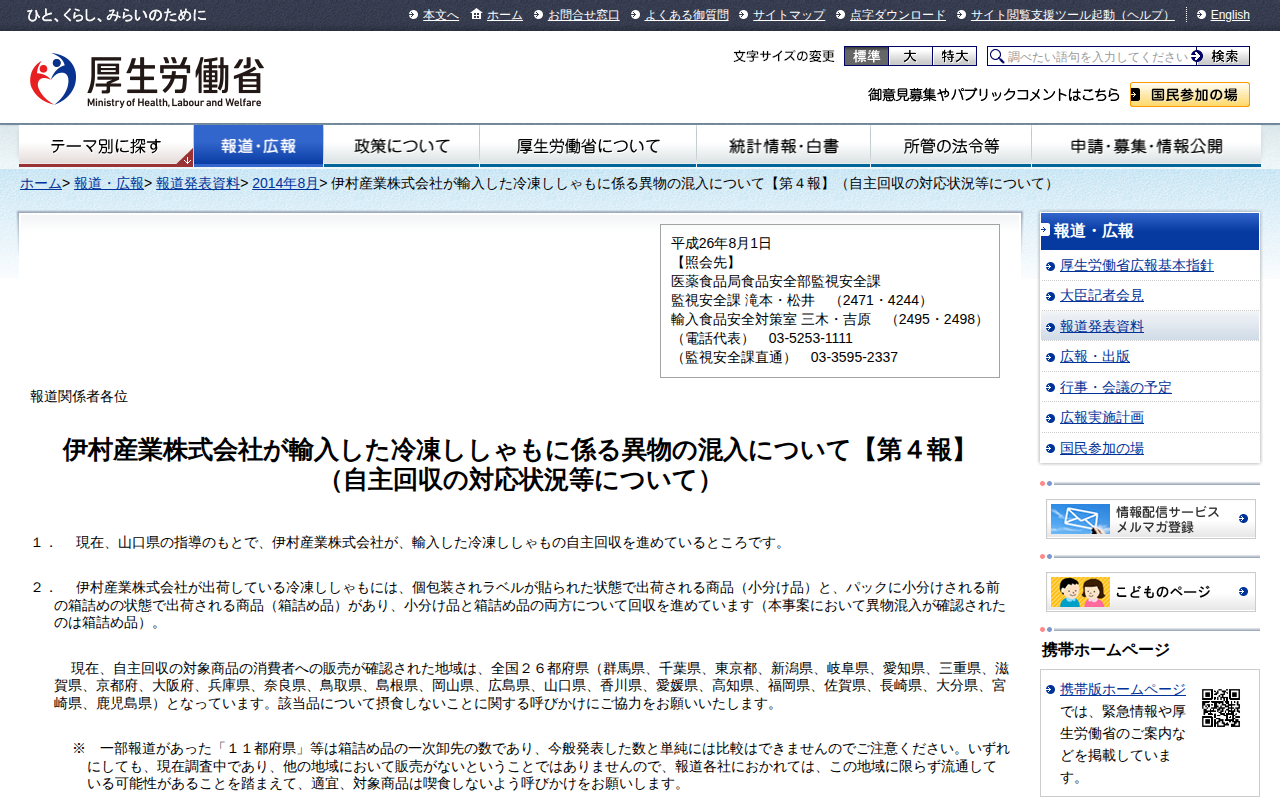The image size is (1280, 800).
Task: Switch to English site link
Action: [1230, 15]
